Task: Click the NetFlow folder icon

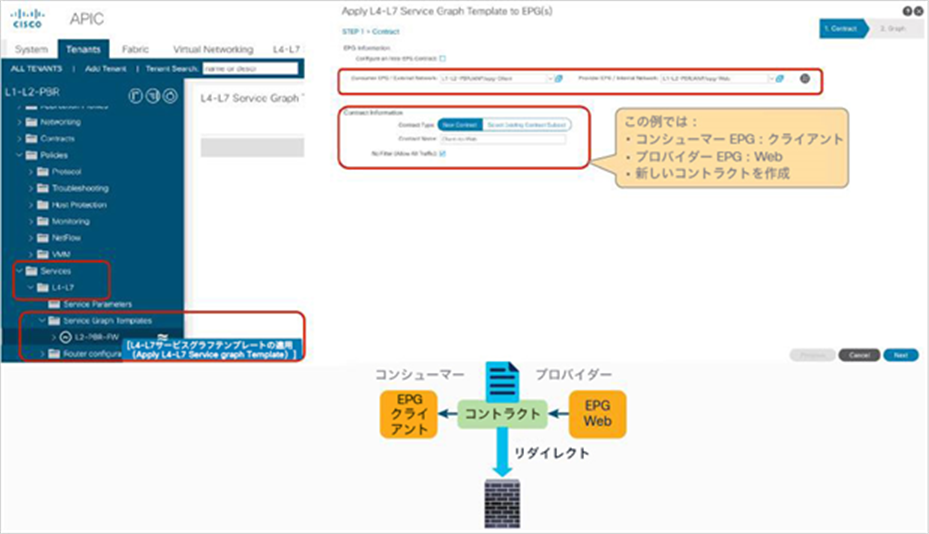Action: pos(43,238)
